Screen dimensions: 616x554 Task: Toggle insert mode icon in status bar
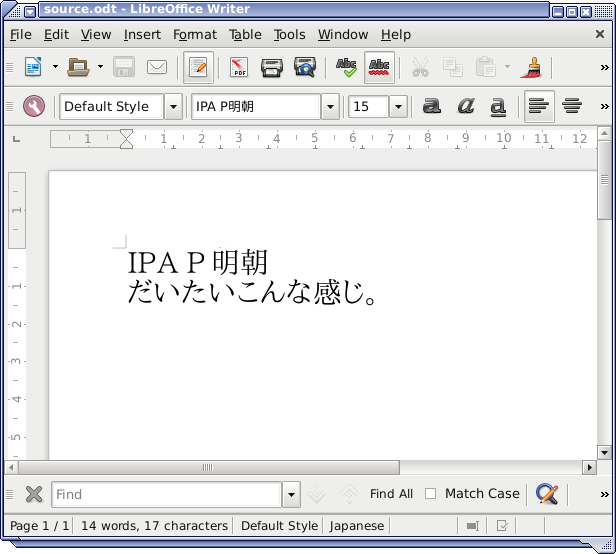click(473, 526)
